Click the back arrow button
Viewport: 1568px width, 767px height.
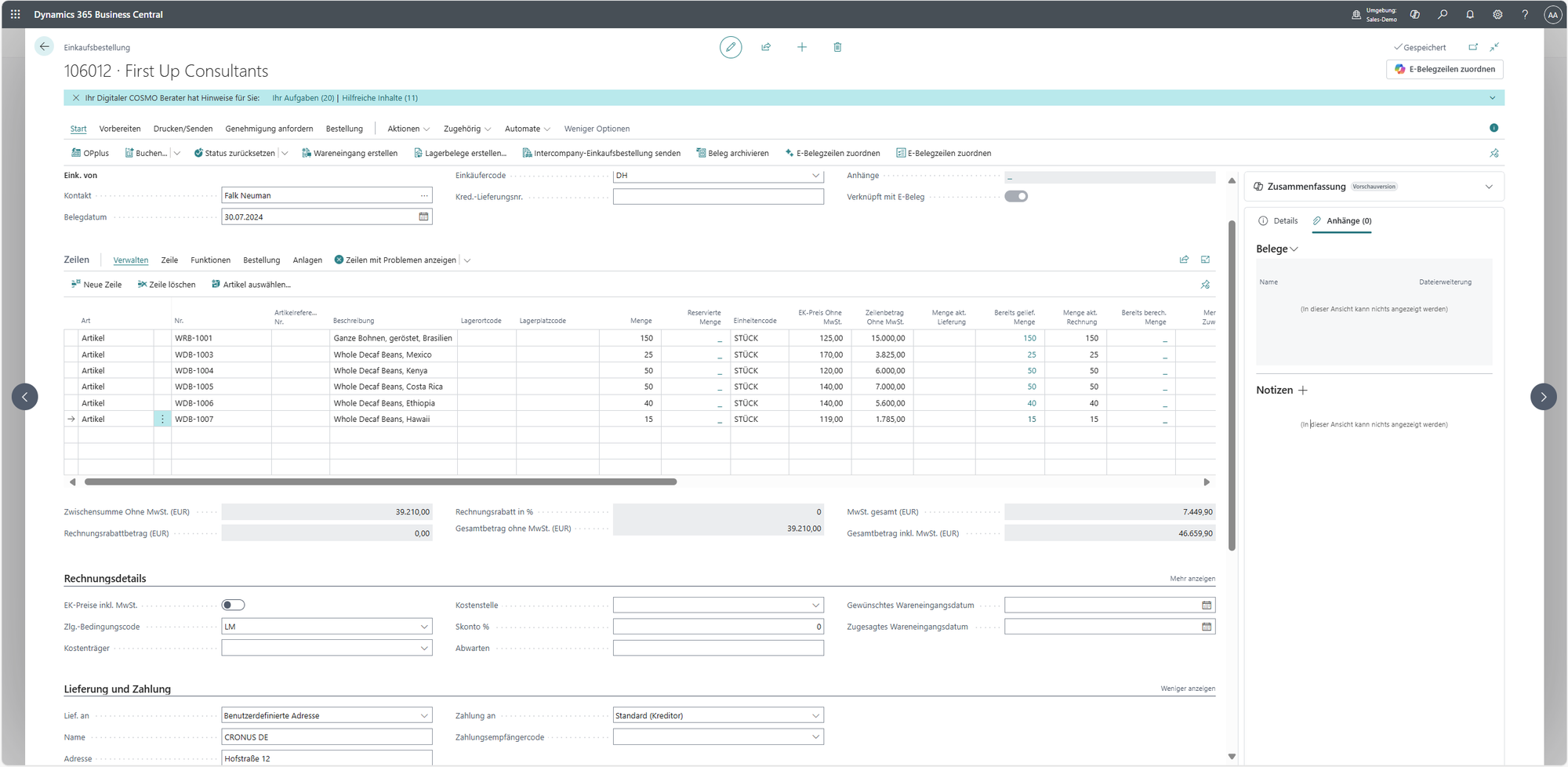coord(45,47)
